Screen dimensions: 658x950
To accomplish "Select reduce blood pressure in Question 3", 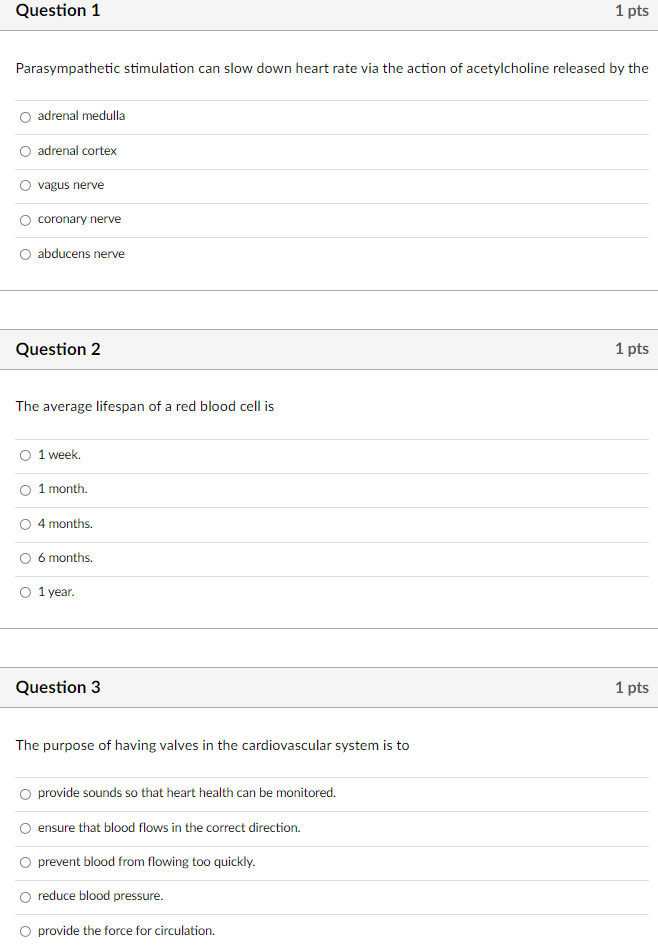I will pyautogui.click(x=24, y=896).
